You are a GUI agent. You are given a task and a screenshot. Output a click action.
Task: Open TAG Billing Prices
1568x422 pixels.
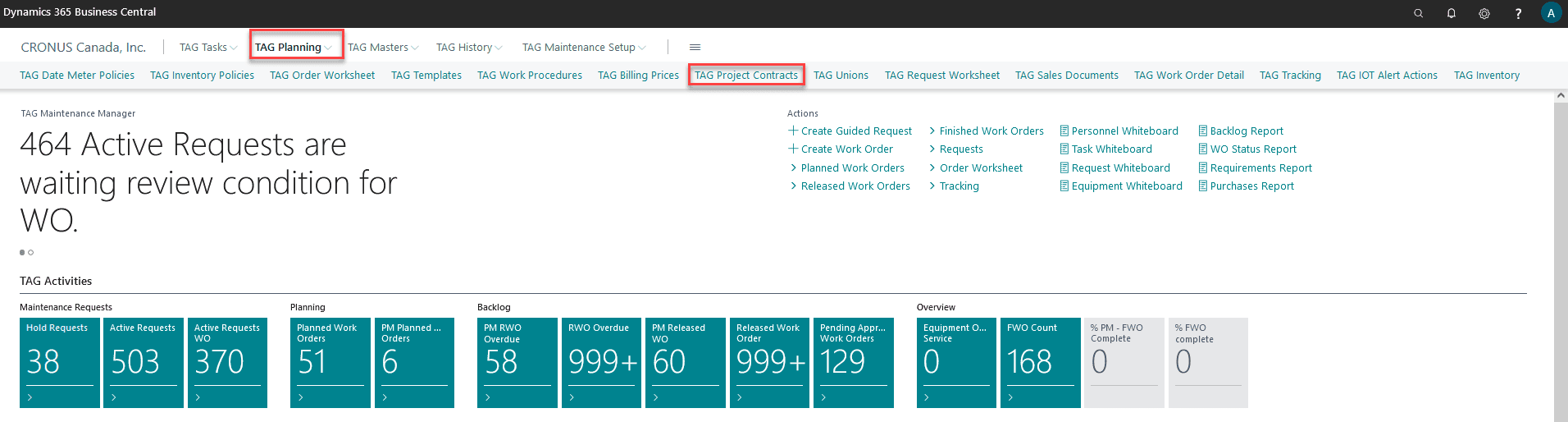tap(638, 75)
